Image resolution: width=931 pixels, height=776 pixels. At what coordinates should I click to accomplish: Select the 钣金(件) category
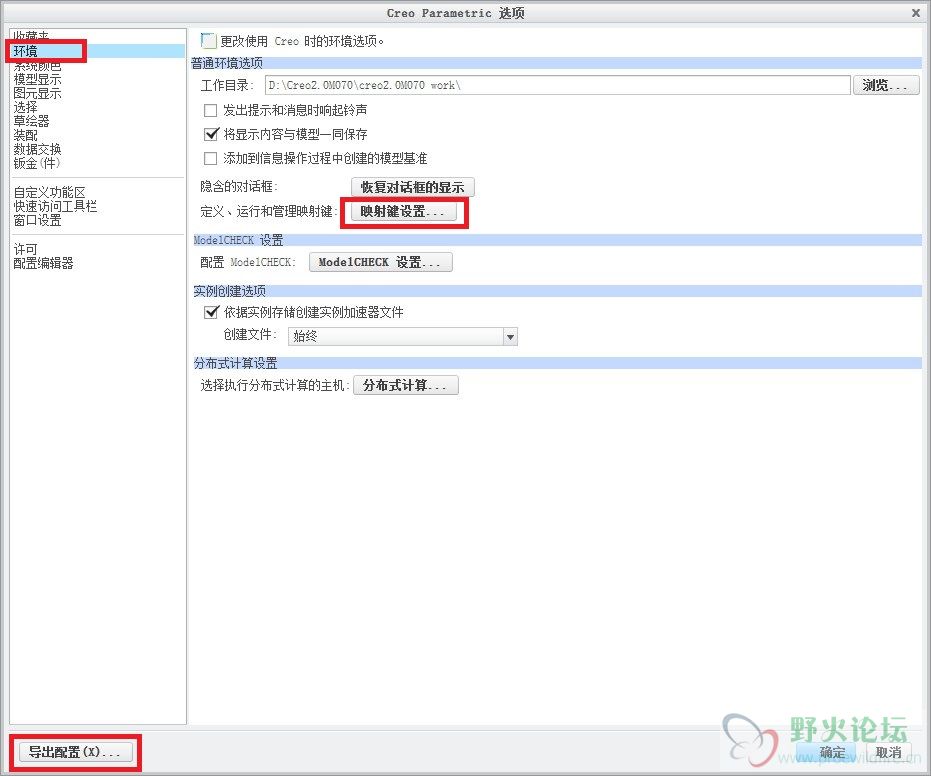37,163
